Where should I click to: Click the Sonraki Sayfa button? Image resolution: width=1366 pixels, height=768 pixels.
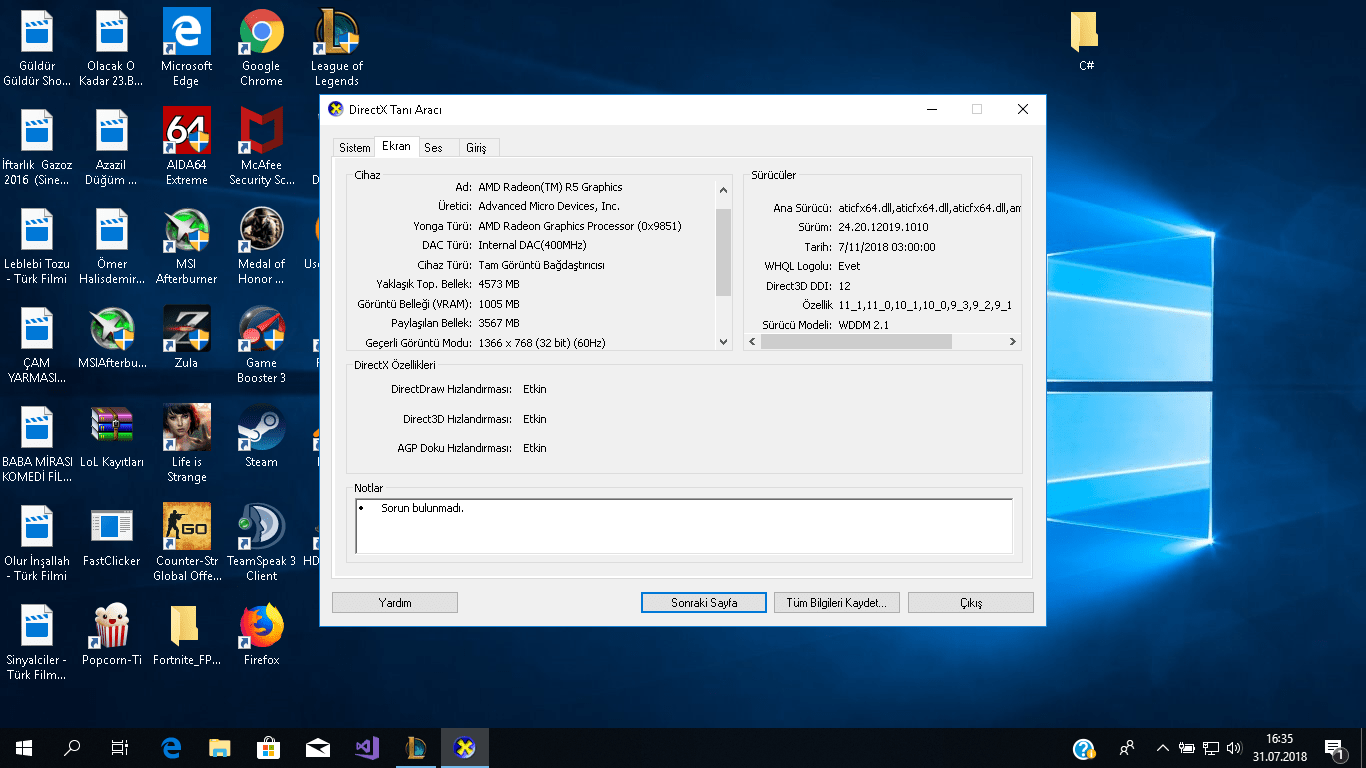point(704,603)
